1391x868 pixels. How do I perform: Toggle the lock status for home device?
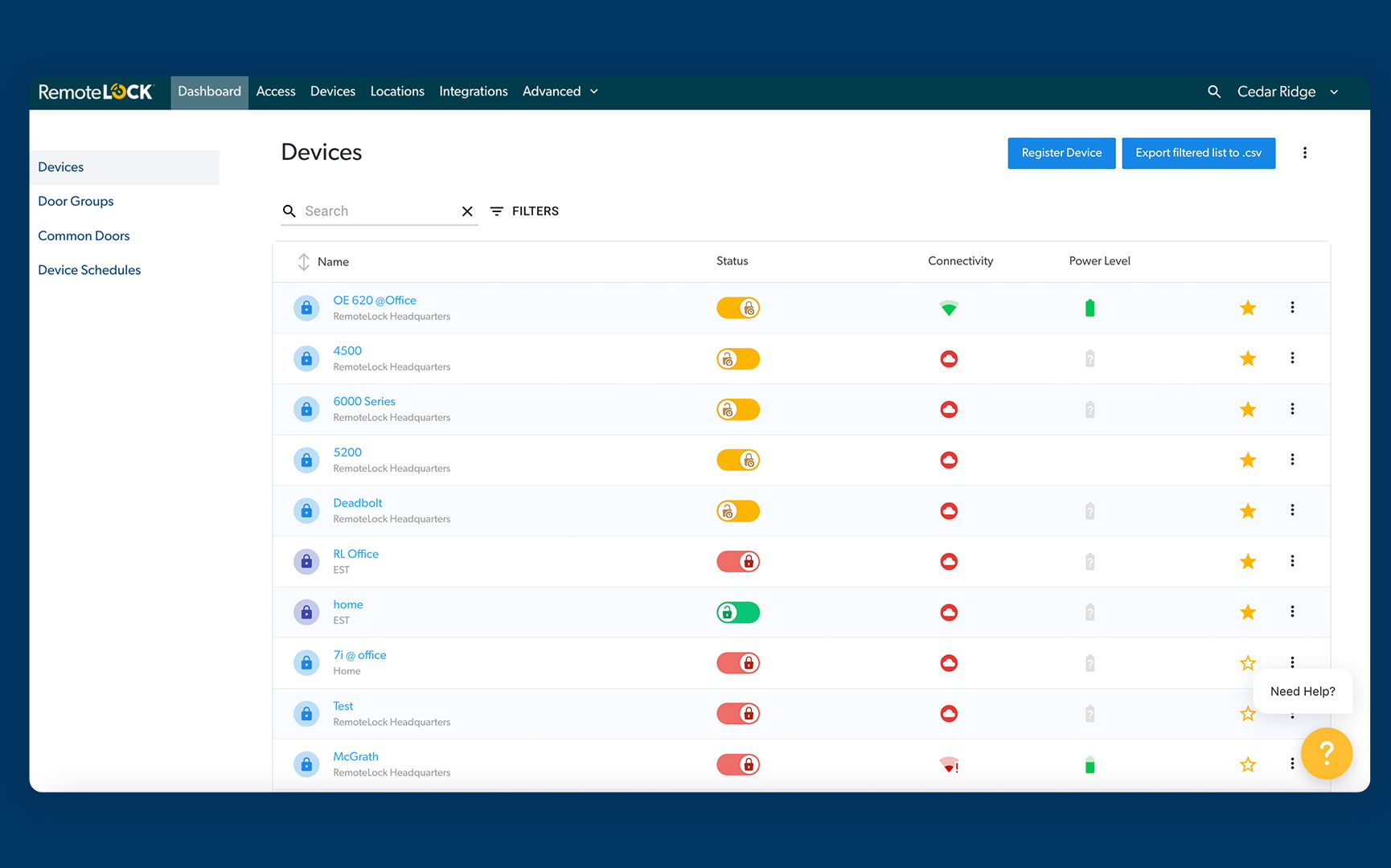point(738,612)
